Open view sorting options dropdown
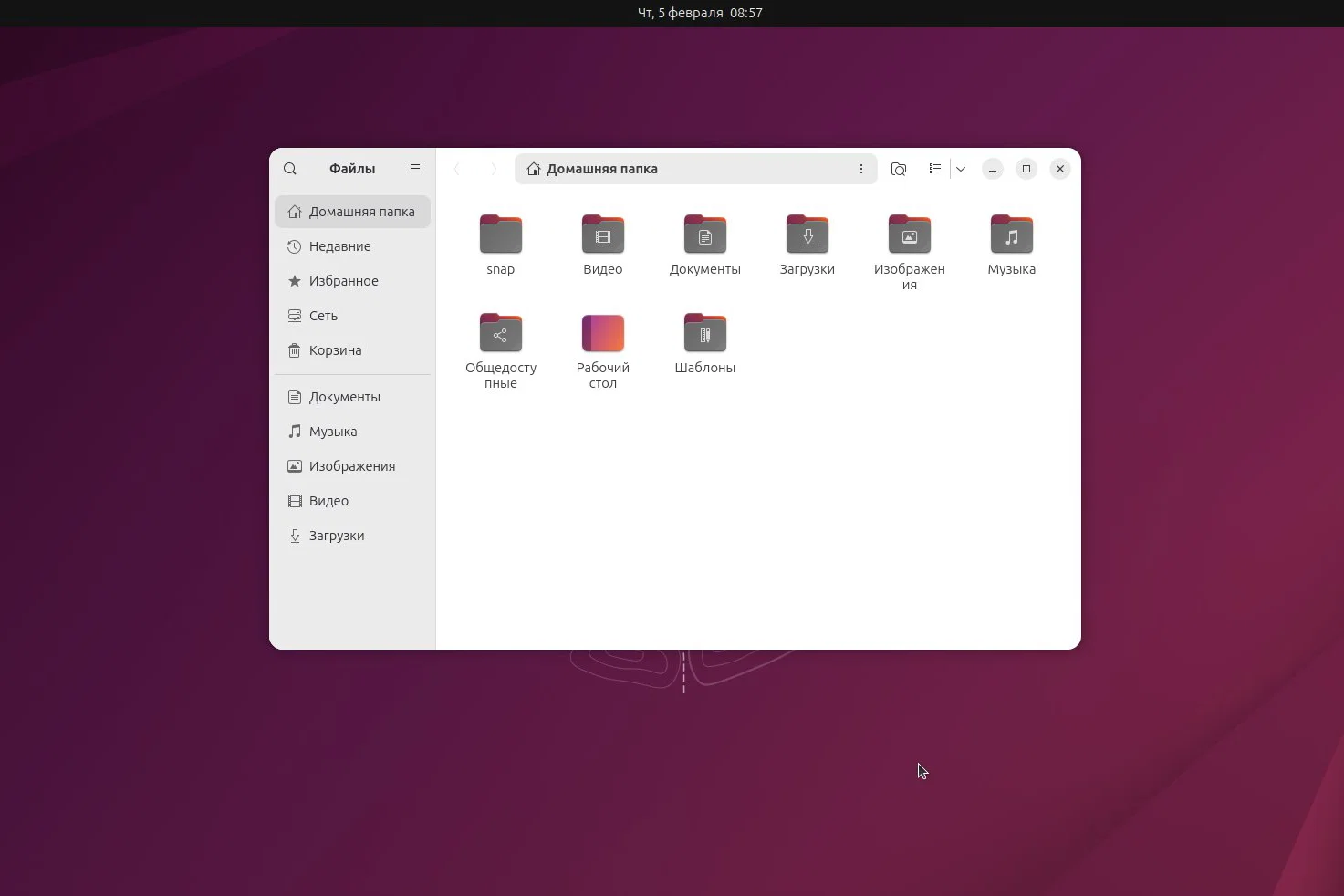Screen dimensions: 1344x896 pyautogui.click(x=960, y=169)
